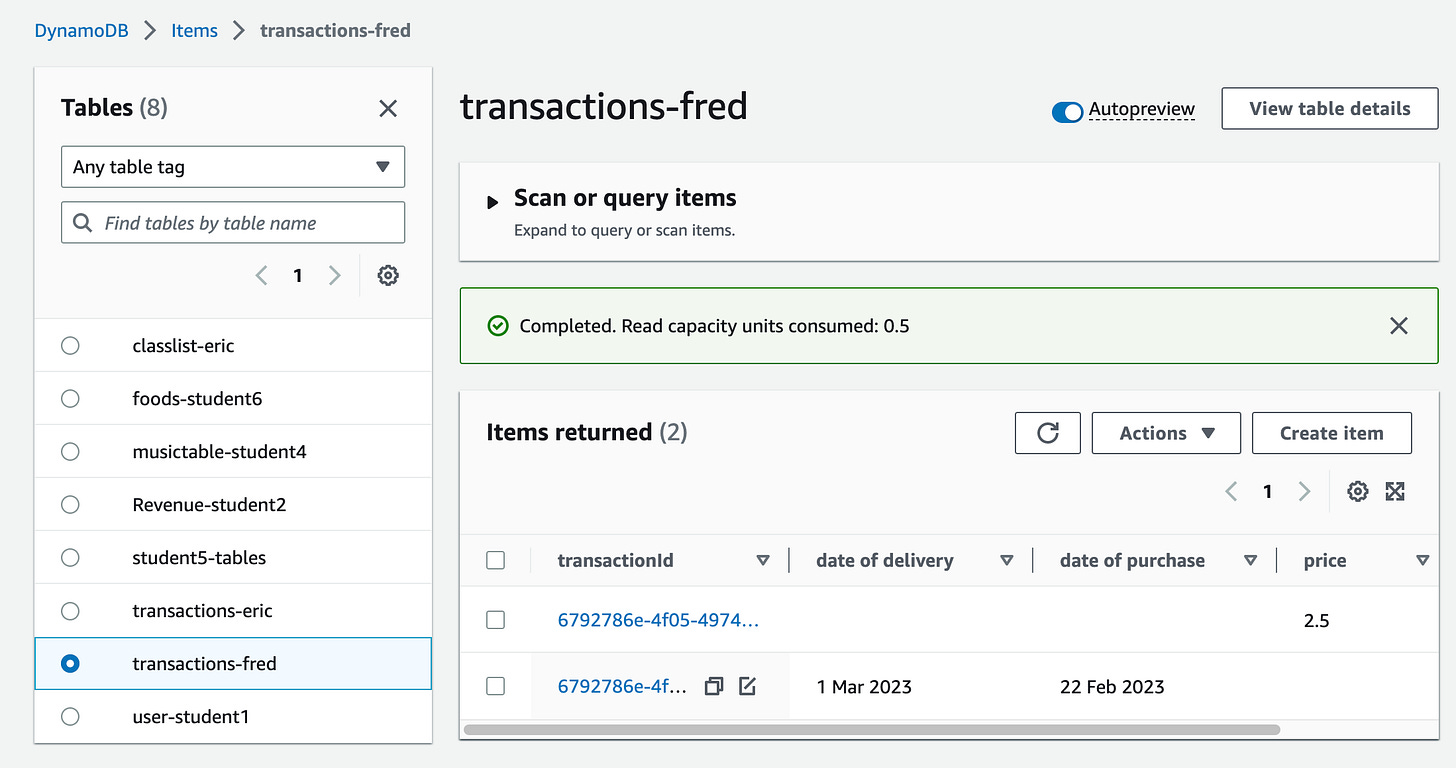Click the transactions-fred breadcrumb text
This screenshot has height=768, width=1456.
pos(335,31)
